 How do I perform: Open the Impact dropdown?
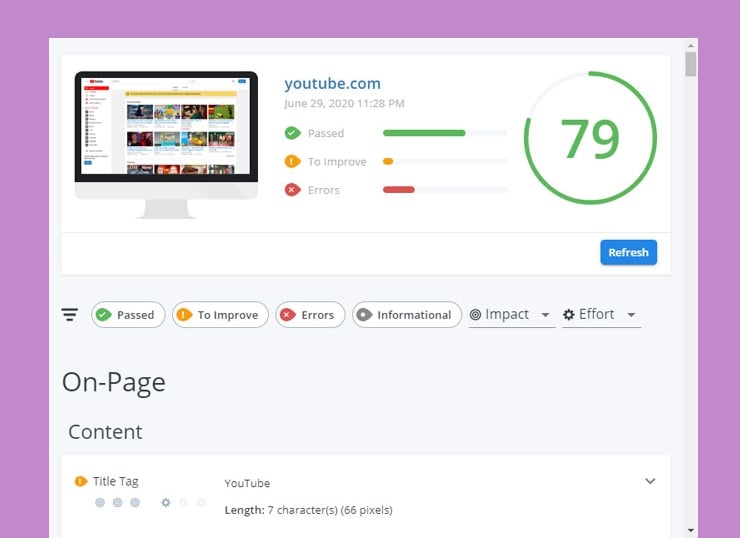(x=512, y=315)
